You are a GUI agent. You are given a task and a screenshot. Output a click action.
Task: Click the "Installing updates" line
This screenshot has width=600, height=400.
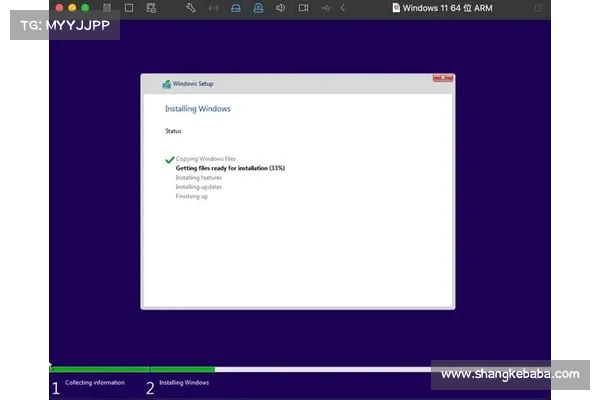(x=199, y=187)
